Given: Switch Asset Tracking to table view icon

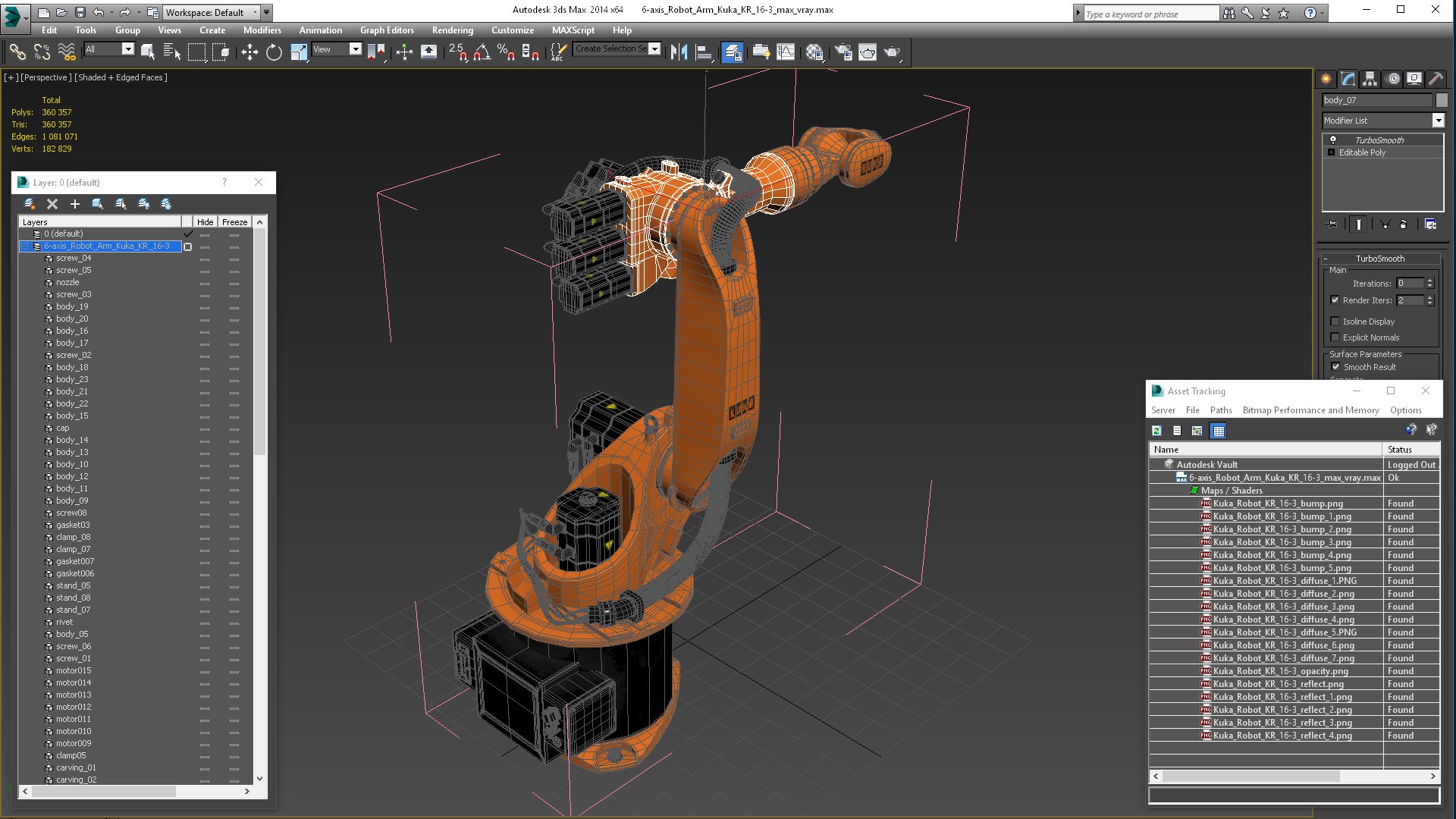Looking at the screenshot, I should pos(1218,430).
